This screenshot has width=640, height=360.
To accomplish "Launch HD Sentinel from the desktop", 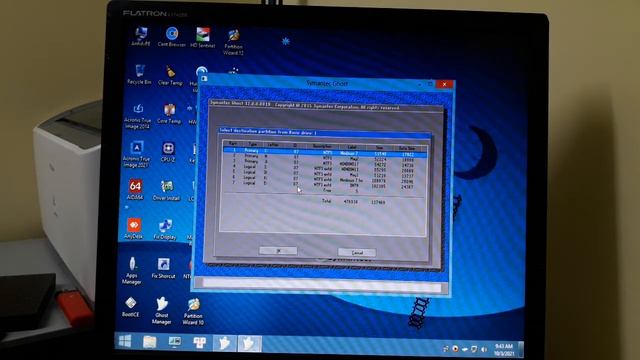I will click(x=203, y=38).
